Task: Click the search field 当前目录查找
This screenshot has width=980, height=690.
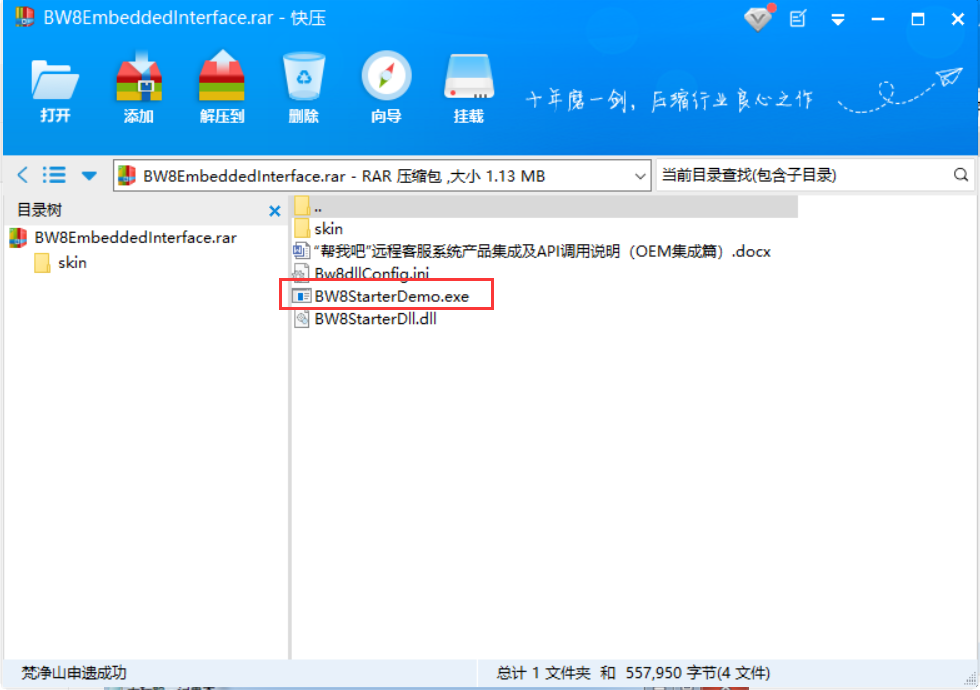Action: [x=804, y=175]
